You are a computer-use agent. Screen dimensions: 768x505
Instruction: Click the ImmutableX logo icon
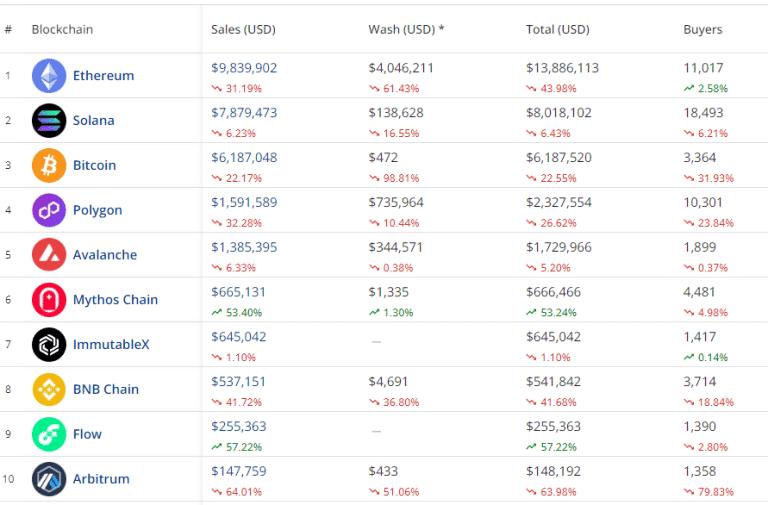(49, 345)
